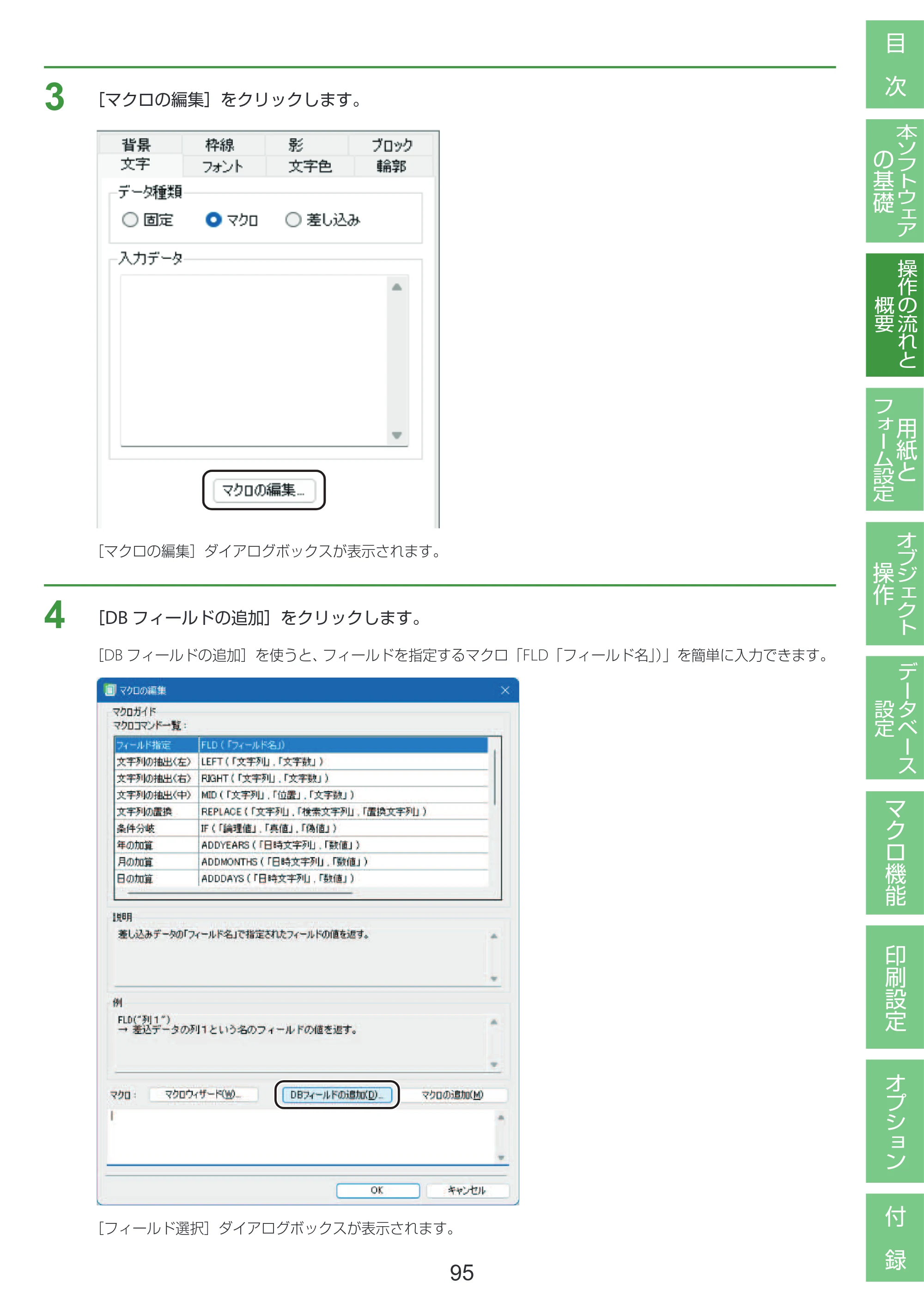This screenshot has height=1308, width=924.
Task: Select the 差し込み radio button
Action: pos(323,220)
